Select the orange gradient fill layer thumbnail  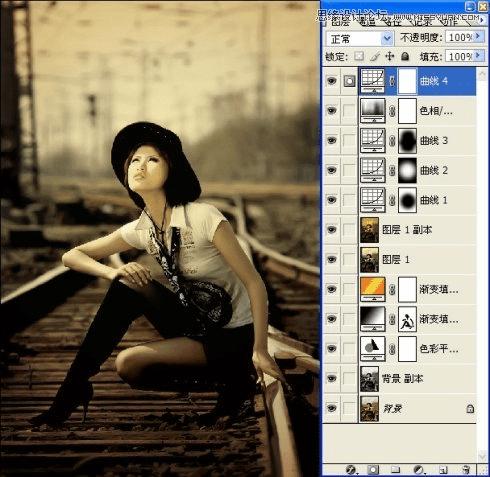[372, 289]
